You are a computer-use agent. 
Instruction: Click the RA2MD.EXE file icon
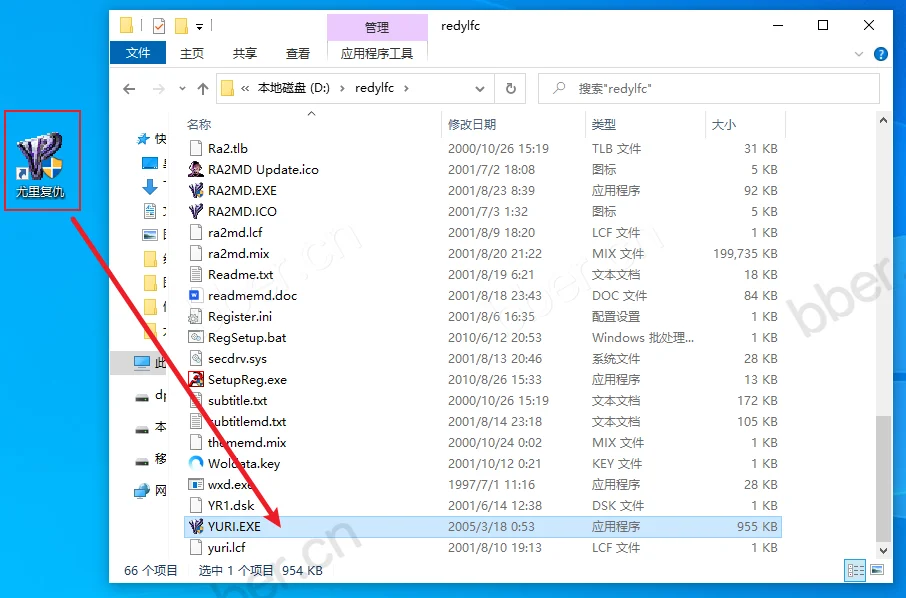196,190
